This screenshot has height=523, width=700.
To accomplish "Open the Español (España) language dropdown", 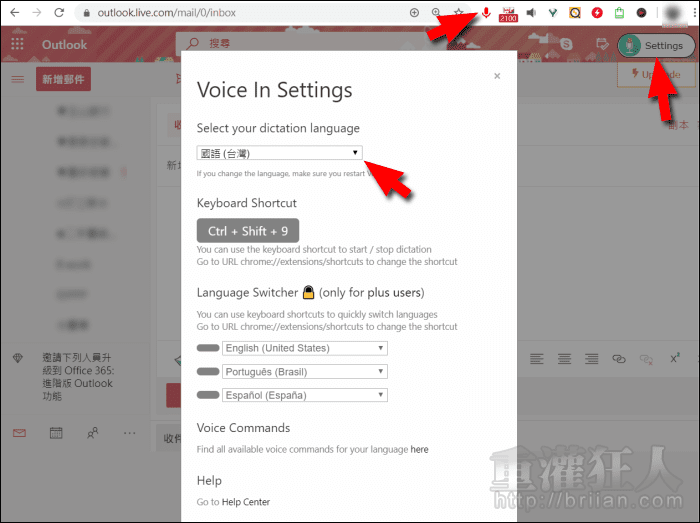I will click(x=304, y=395).
